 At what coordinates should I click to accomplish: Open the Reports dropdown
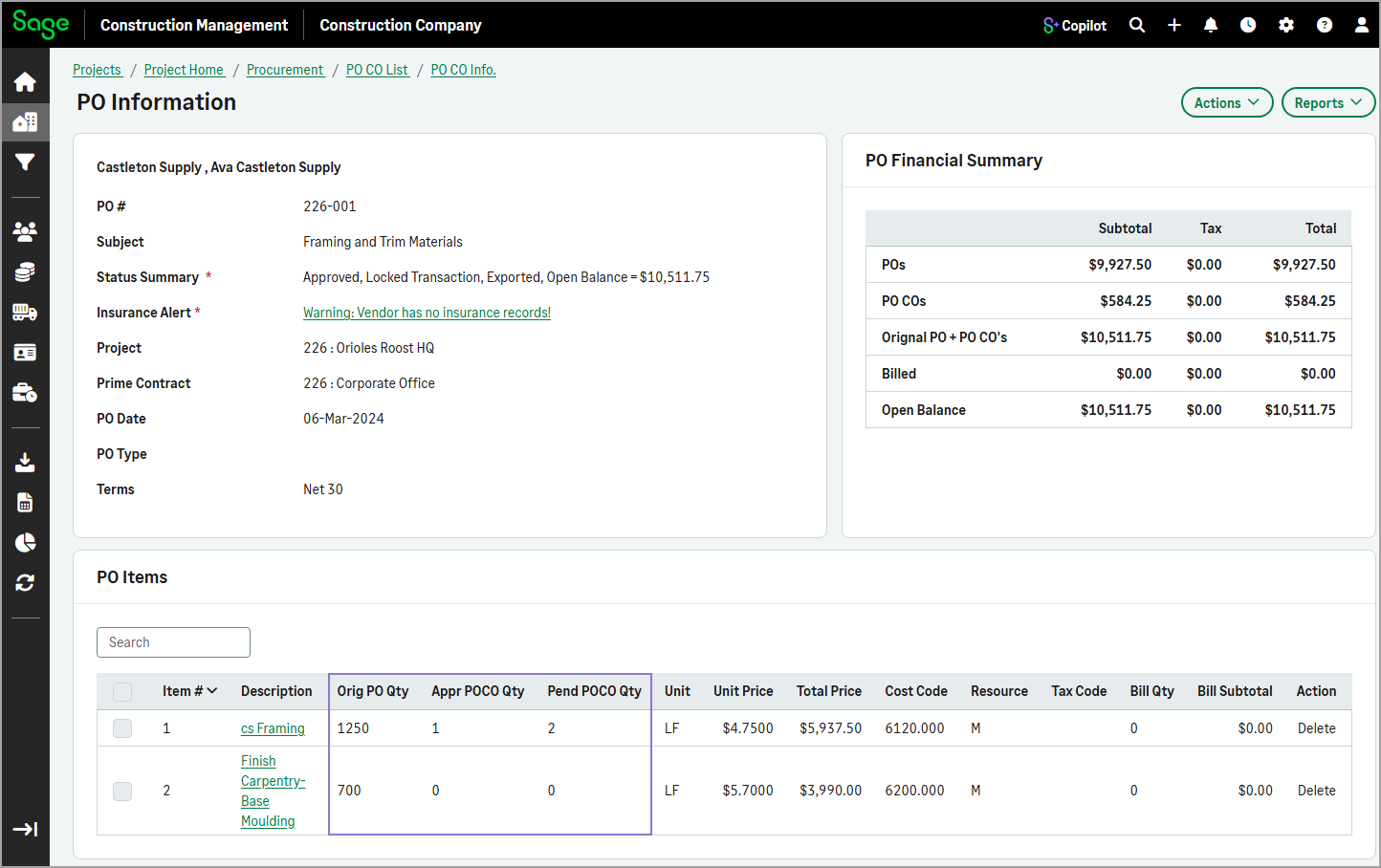tap(1328, 102)
